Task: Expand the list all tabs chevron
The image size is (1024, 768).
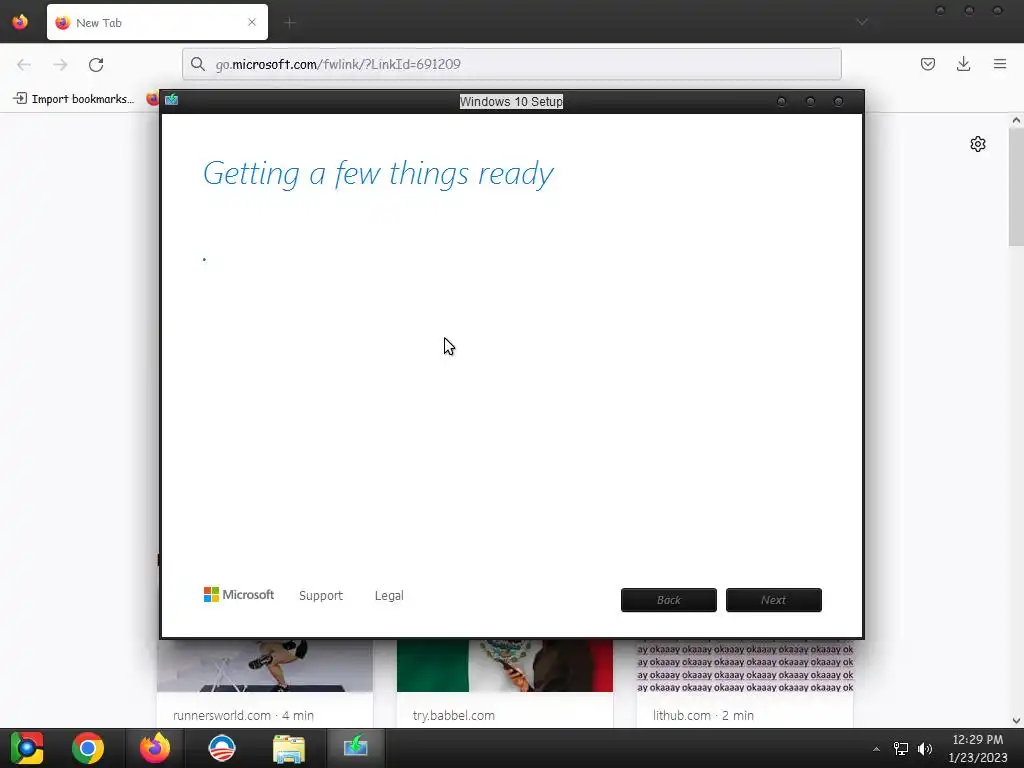Action: [862, 22]
